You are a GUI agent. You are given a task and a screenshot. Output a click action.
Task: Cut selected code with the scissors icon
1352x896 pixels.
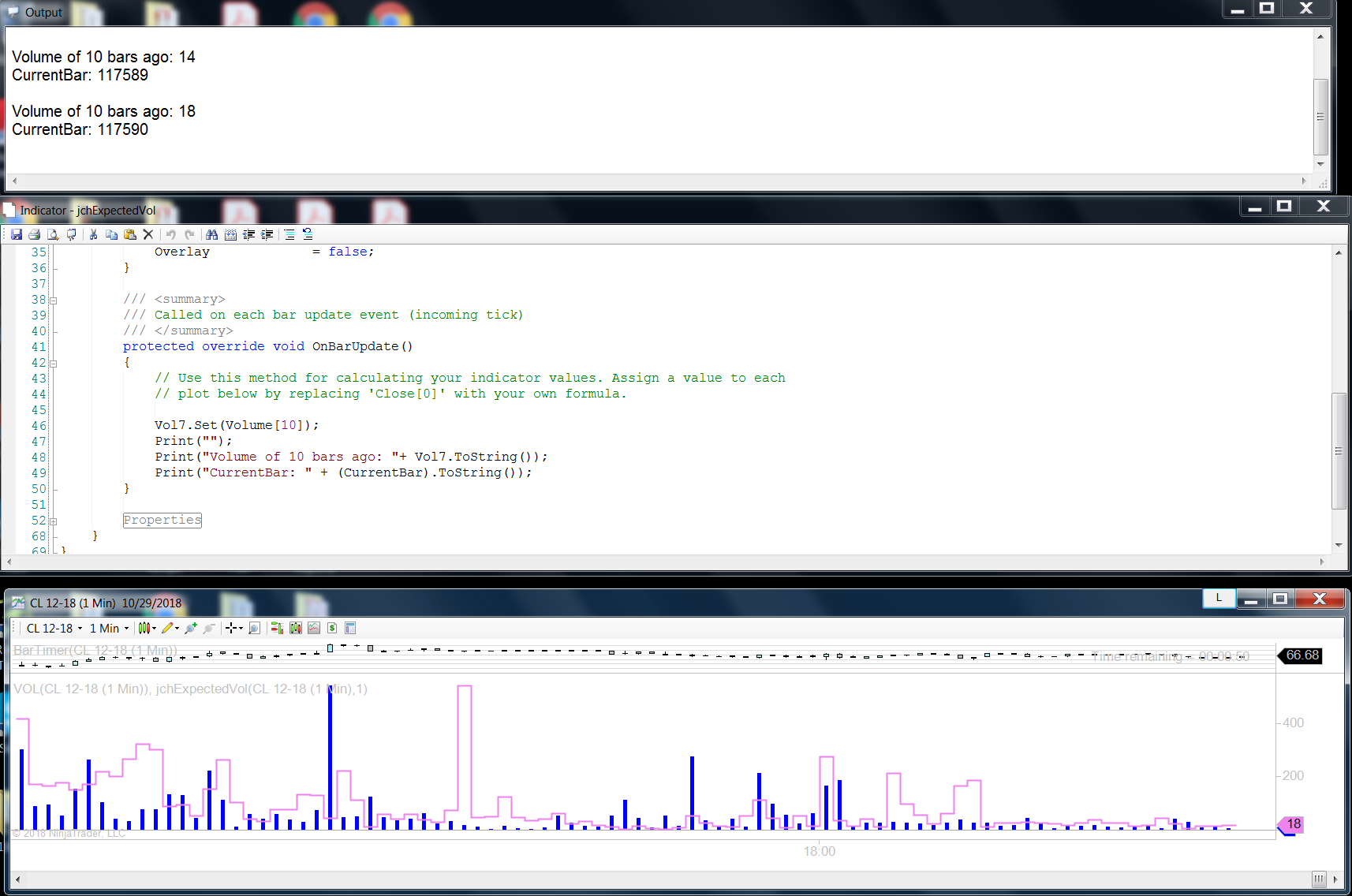[93, 234]
